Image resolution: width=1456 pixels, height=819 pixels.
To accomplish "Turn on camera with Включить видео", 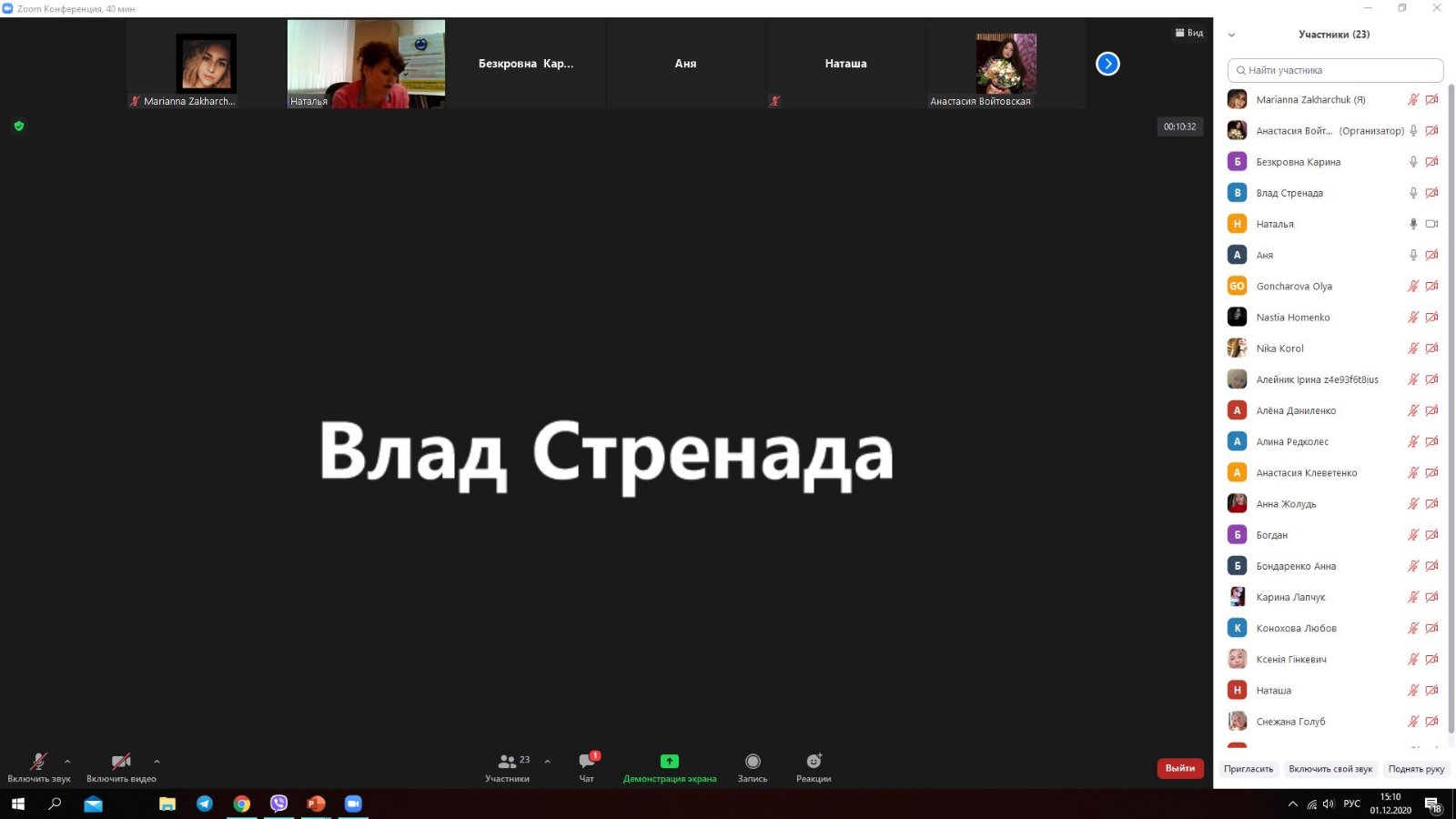I will point(120,763).
